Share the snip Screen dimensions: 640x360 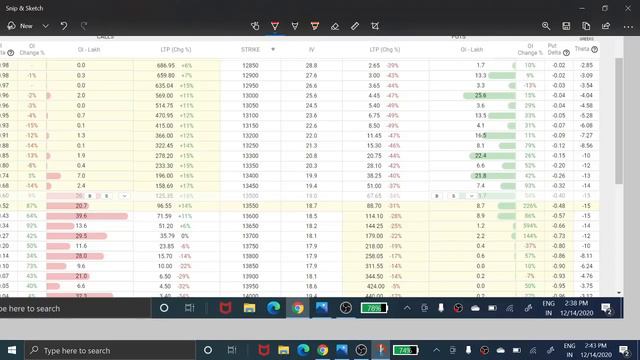(606, 26)
